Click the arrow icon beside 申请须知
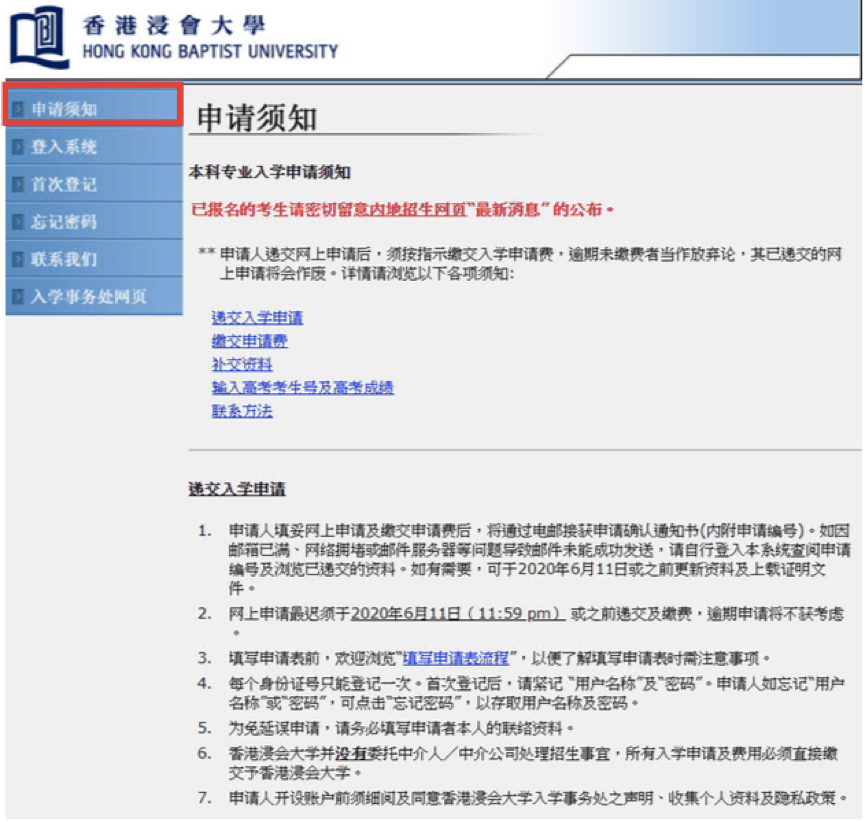 19,108
